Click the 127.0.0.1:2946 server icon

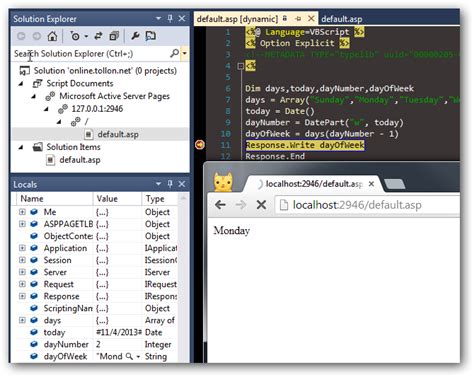click(63, 109)
